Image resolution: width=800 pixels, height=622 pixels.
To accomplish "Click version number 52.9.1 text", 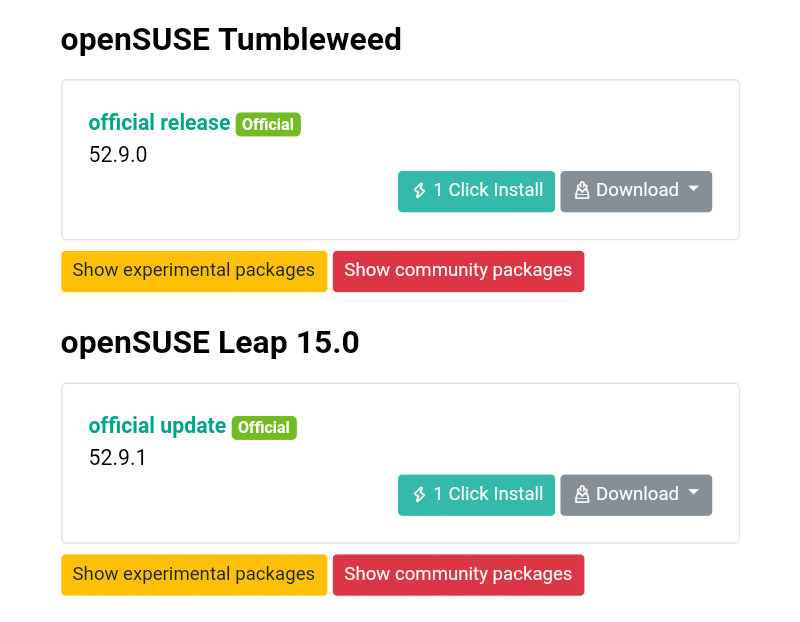I will [117, 458].
